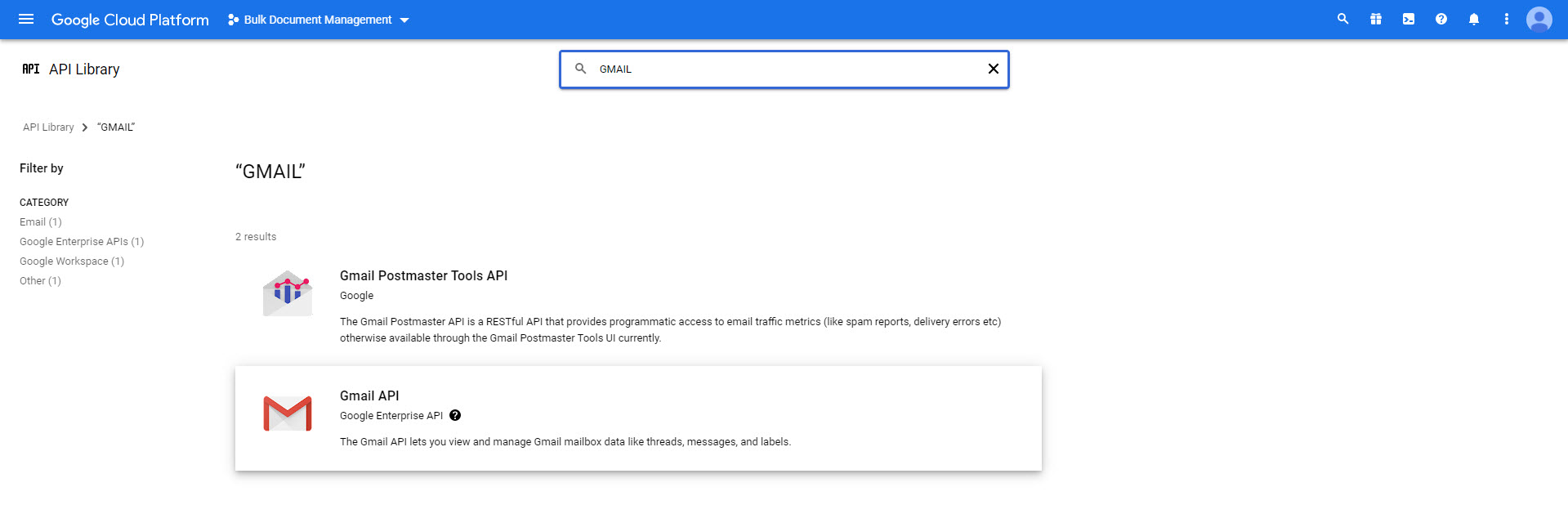Viewport: 1568px width, 505px height.
Task: Click help icon beside Google Enterprise API
Action: pyautogui.click(x=455, y=415)
